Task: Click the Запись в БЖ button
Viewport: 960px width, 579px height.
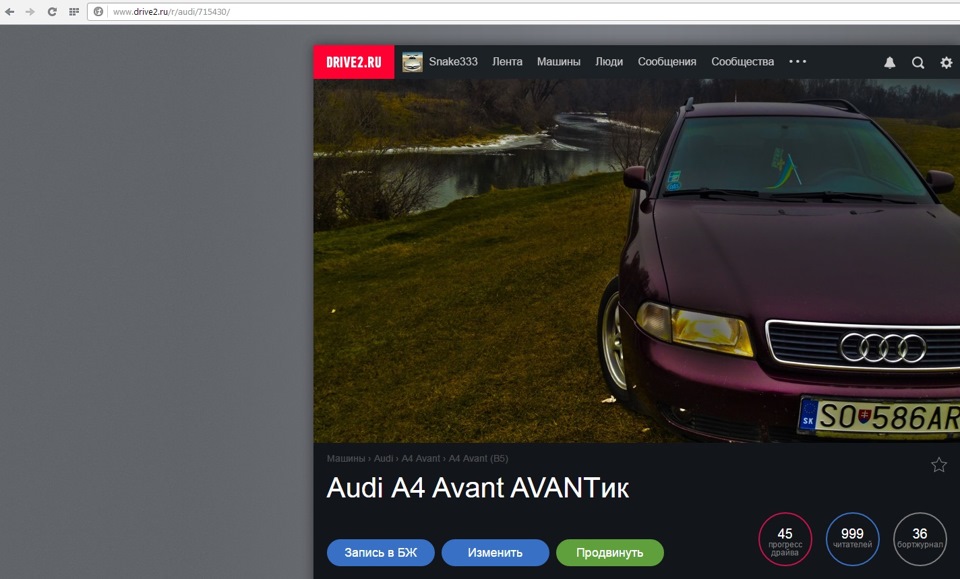Action: [381, 553]
